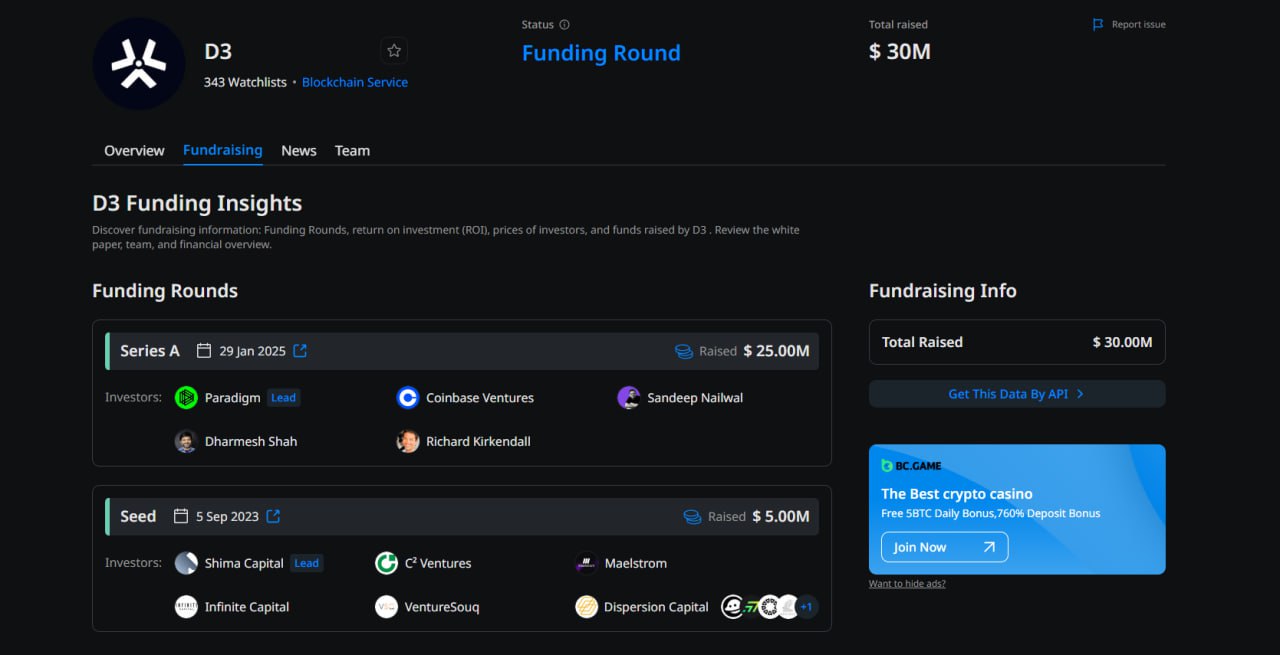Open Richard Kirkendall investor name
Screen dimensions: 1280x655
[478, 442]
